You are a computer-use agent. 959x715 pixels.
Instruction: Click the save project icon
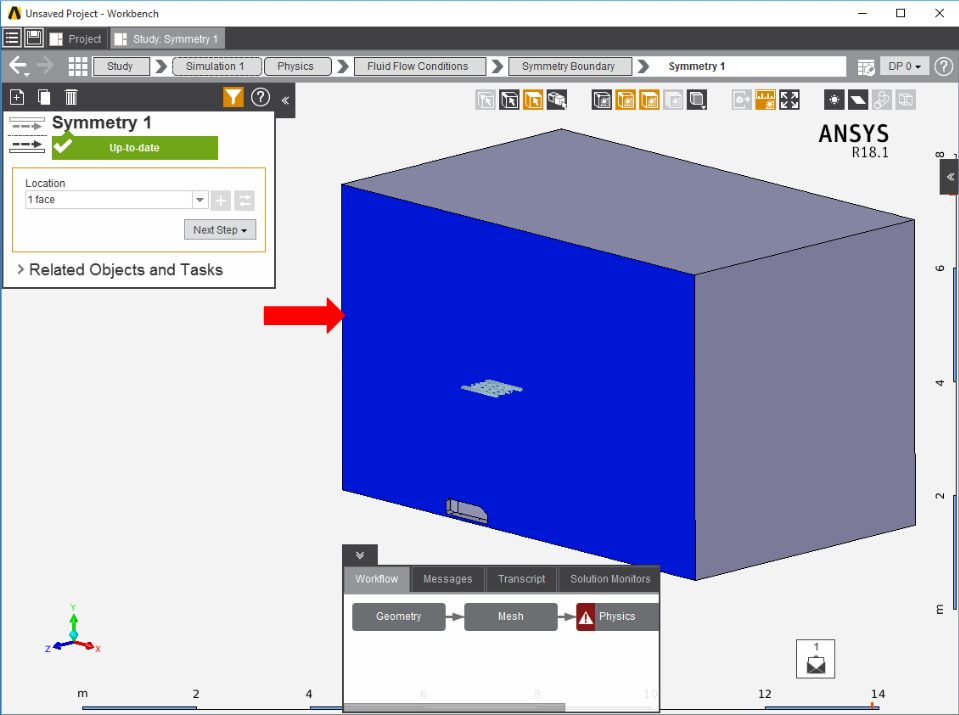click(x=34, y=38)
